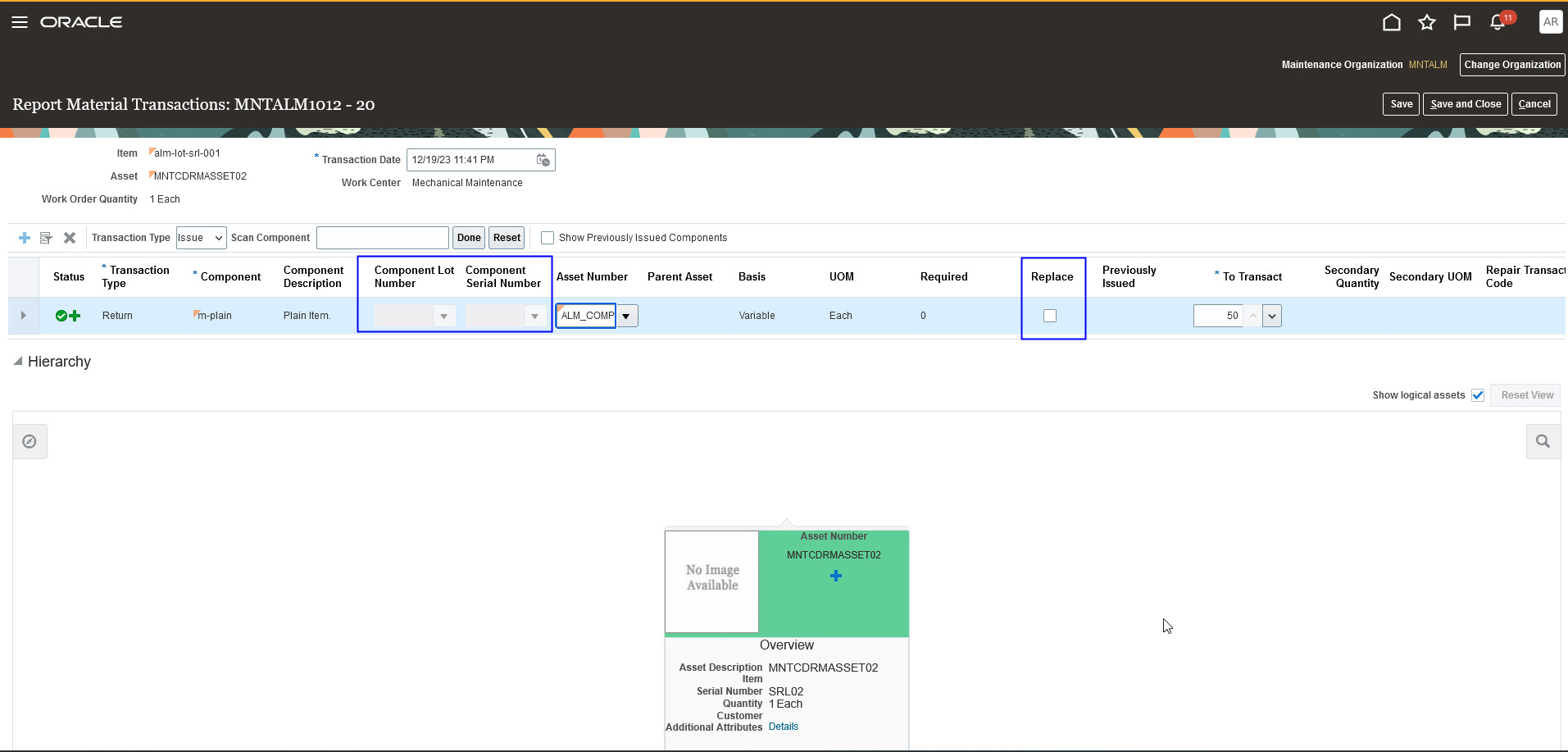Image resolution: width=1568 pixels, height=752 pixels.
Task: Increase To Transact quantity with up arrow
Action: click(x=1252, y=316)
